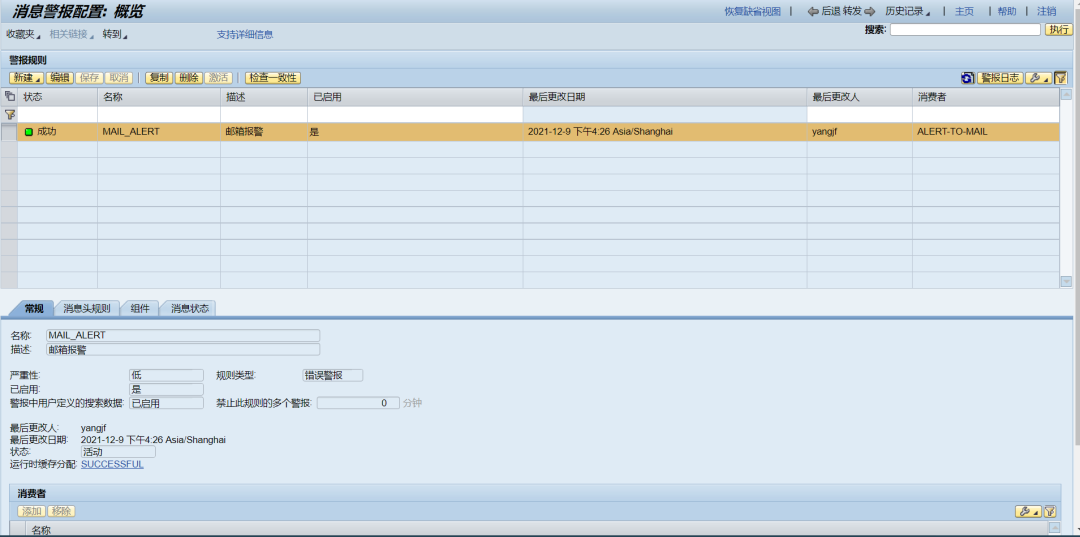
Task: Click the 已启用 column header
Action: pos(415,97)
